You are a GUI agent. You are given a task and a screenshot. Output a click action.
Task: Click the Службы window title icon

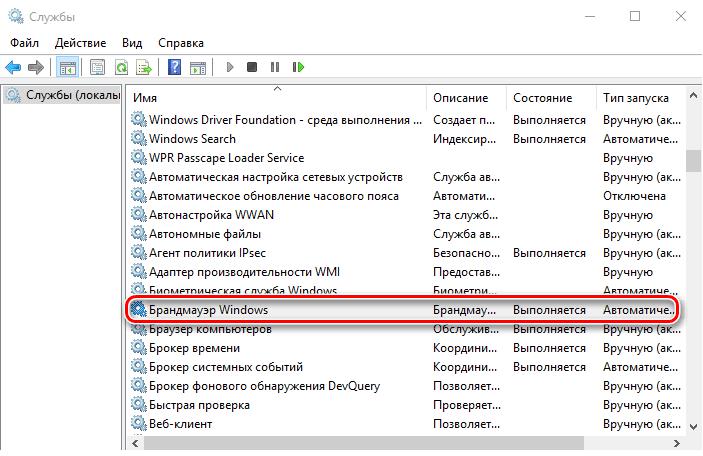16,17
